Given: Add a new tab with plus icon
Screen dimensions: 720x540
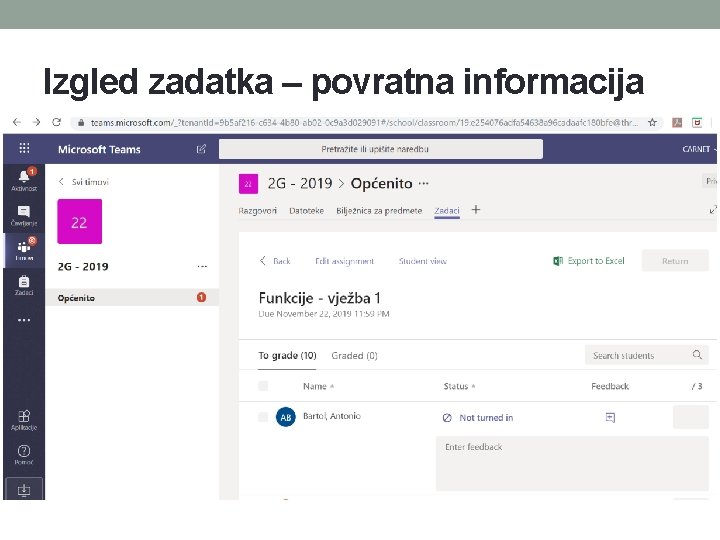Looking at the screenshot, I should click(x=476, y=210).
